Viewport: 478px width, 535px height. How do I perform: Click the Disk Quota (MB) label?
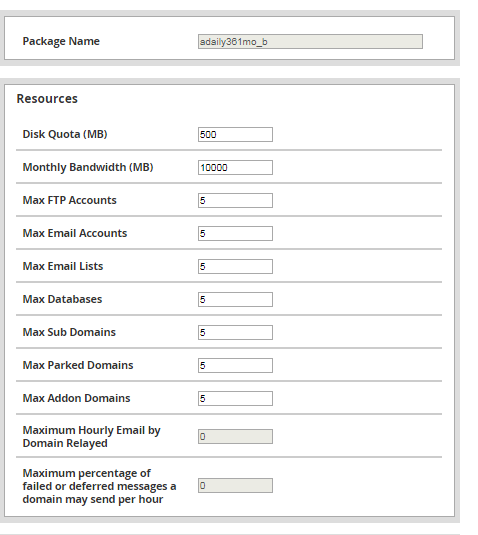pos(65,134)
